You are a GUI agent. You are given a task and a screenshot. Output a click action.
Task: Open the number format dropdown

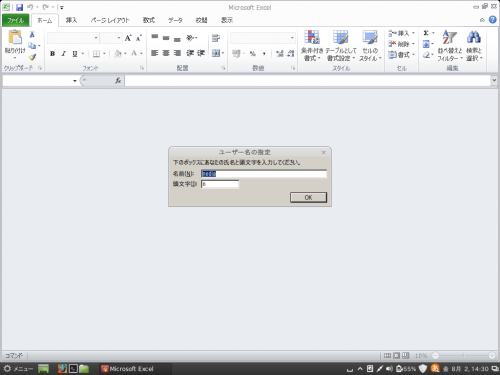pos(292,38)
